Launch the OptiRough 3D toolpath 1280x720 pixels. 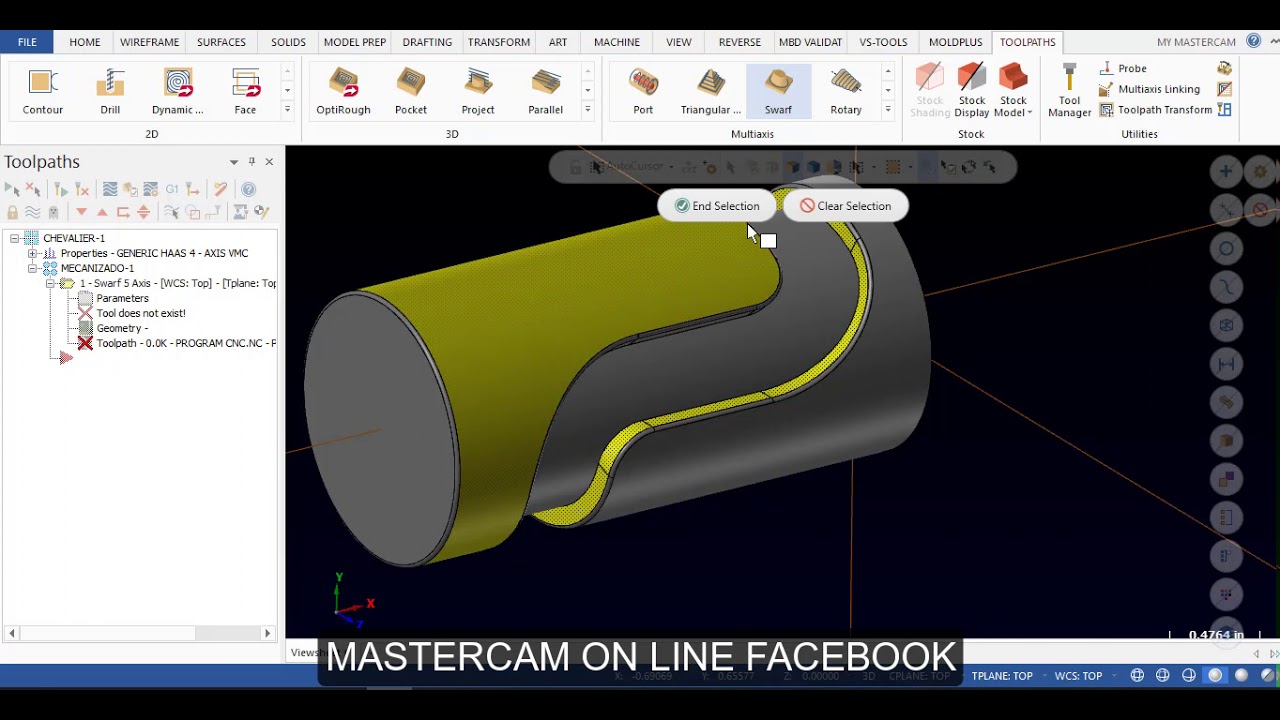pyautogui.click(x=343, y=91)
